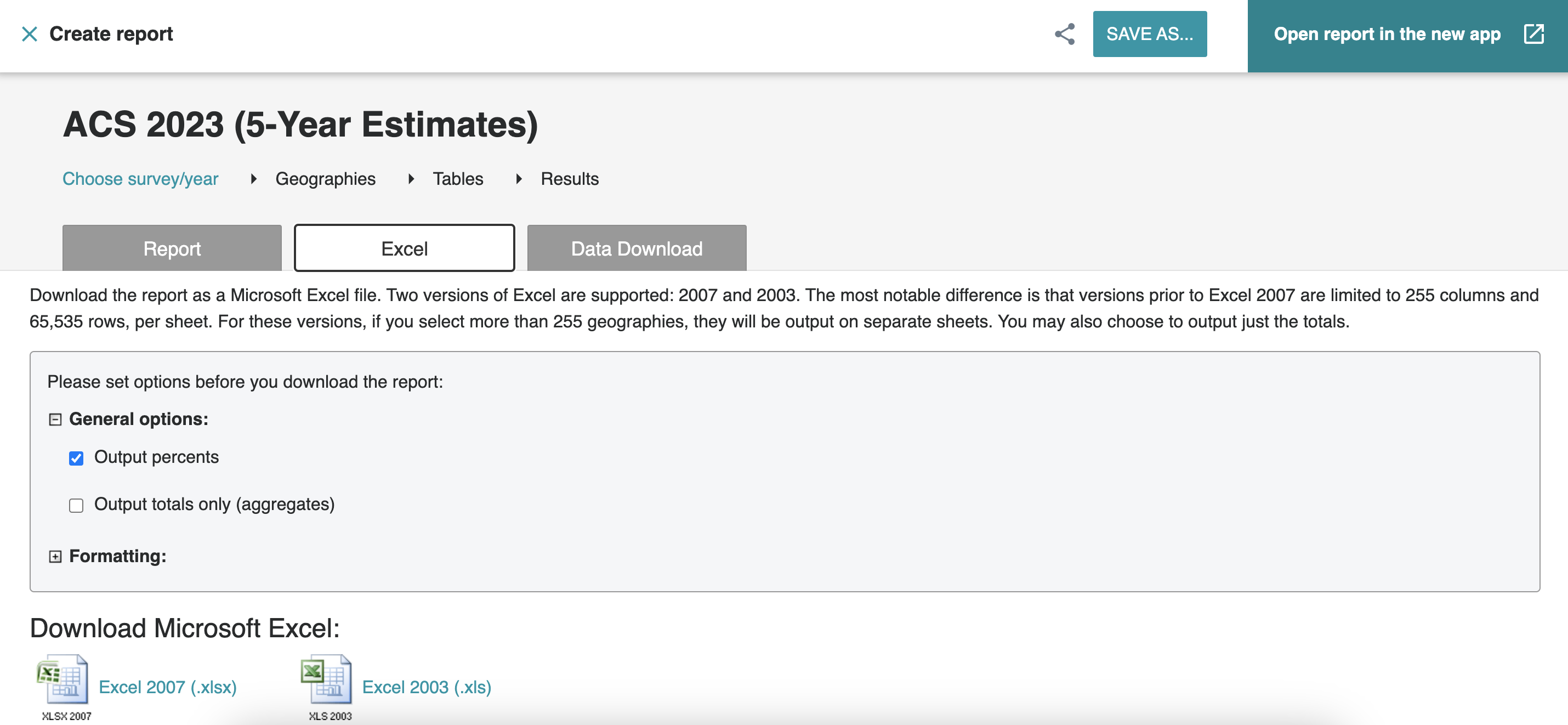Collapse the General options section
Screen dimensions: 1568x725
[55, 420]
